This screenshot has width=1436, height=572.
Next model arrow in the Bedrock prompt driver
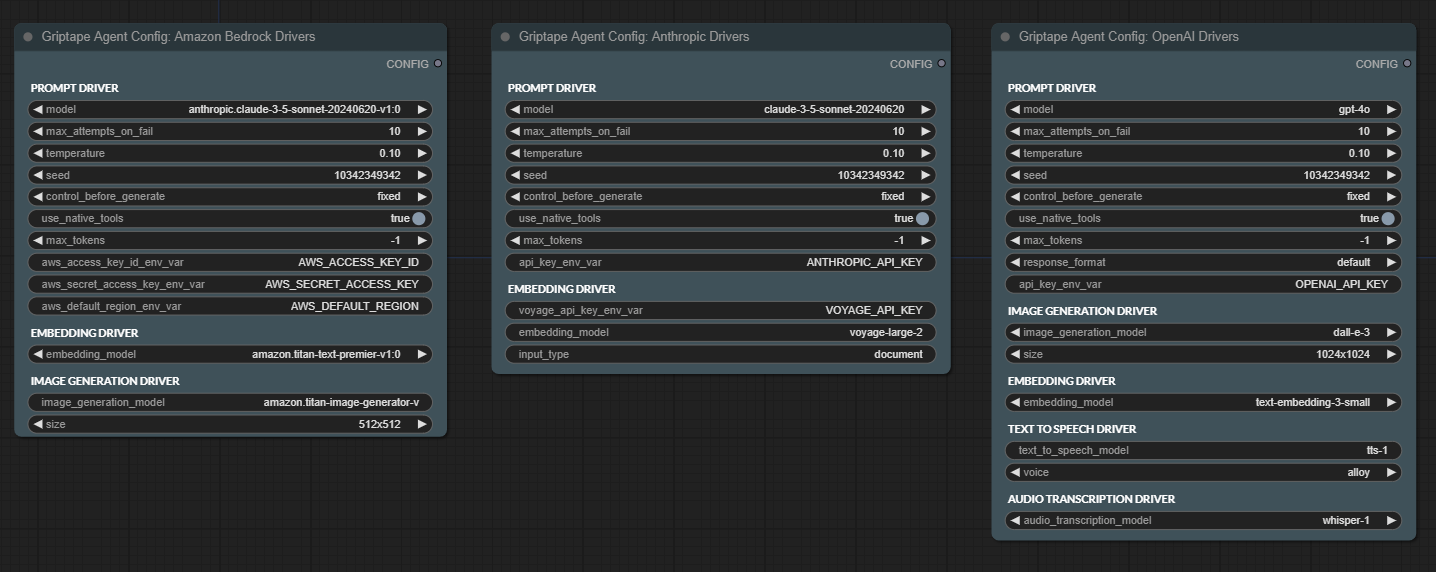(x=422, y=110)
